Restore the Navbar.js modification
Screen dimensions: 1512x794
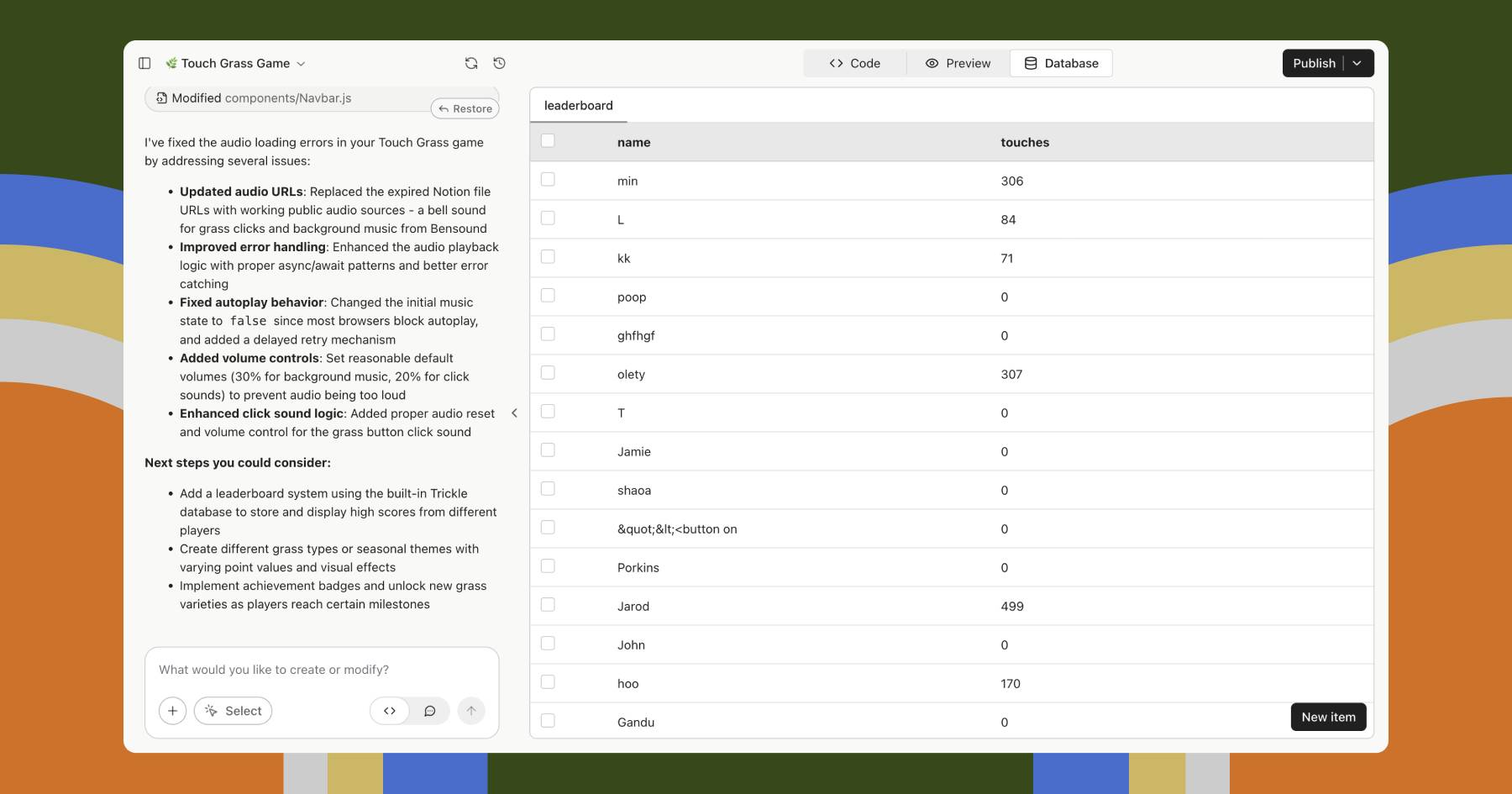465,108
